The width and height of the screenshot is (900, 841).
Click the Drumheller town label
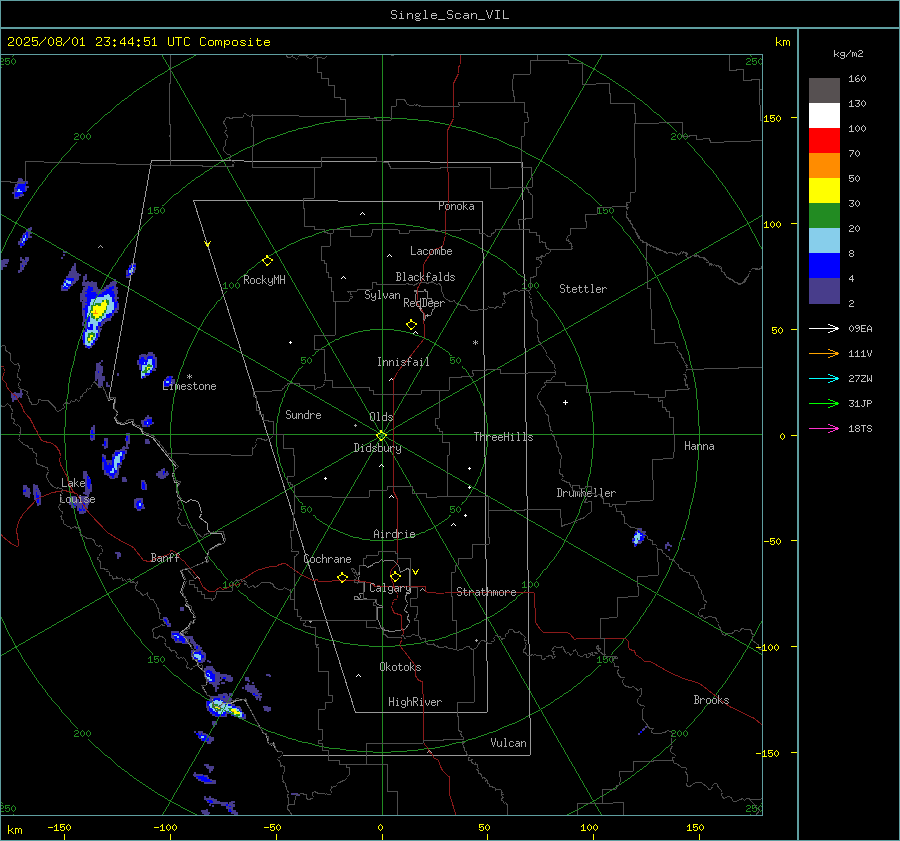pos(586,493)
